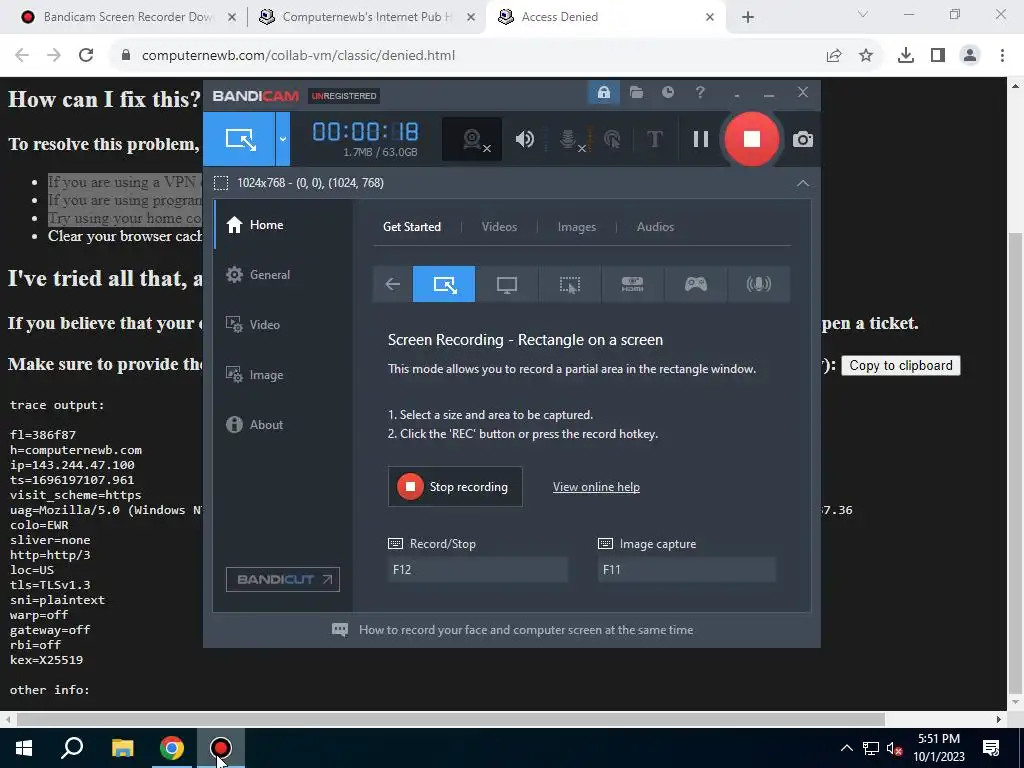The image size is (1024, 768).
Task: Select rectangle on a screen mode icon
Action: (444, 284)
